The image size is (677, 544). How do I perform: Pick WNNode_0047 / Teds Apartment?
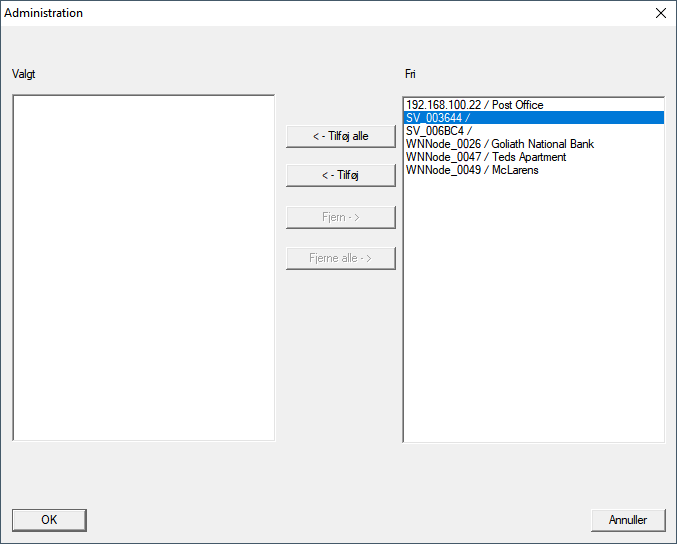486,157
